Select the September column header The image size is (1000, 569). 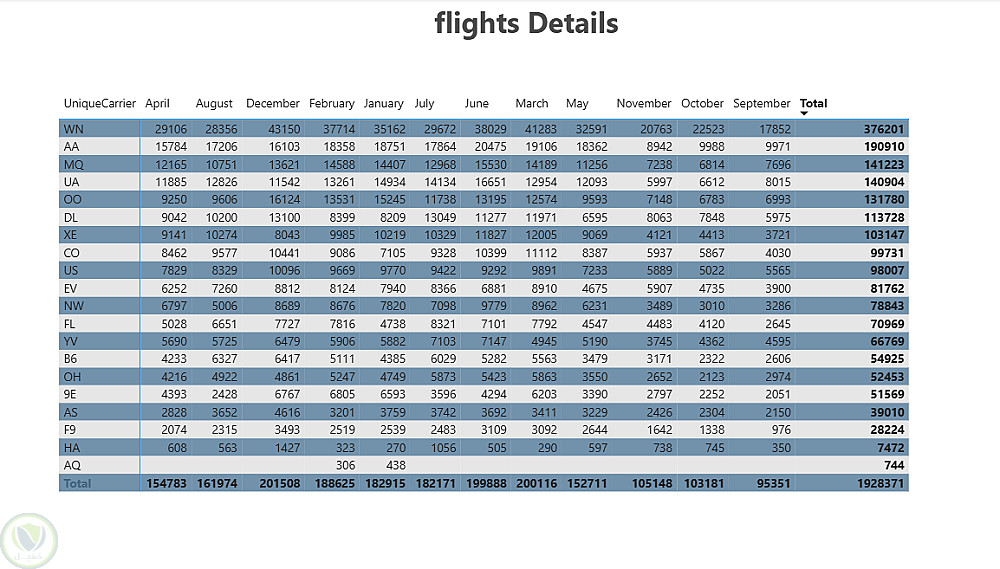click(761, 103)
